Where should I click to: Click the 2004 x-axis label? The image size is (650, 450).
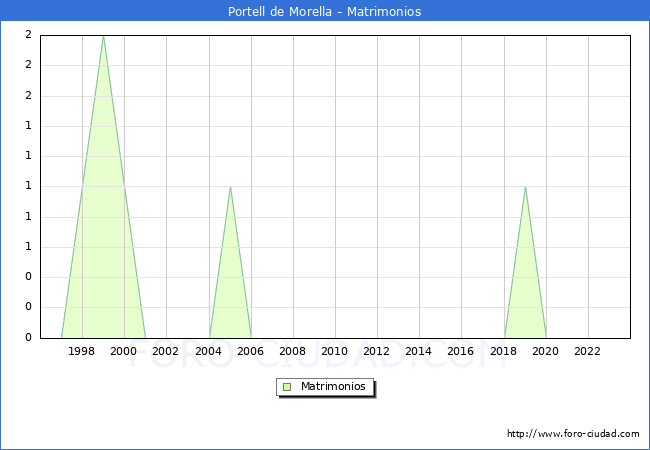click(x=209, y=351)
